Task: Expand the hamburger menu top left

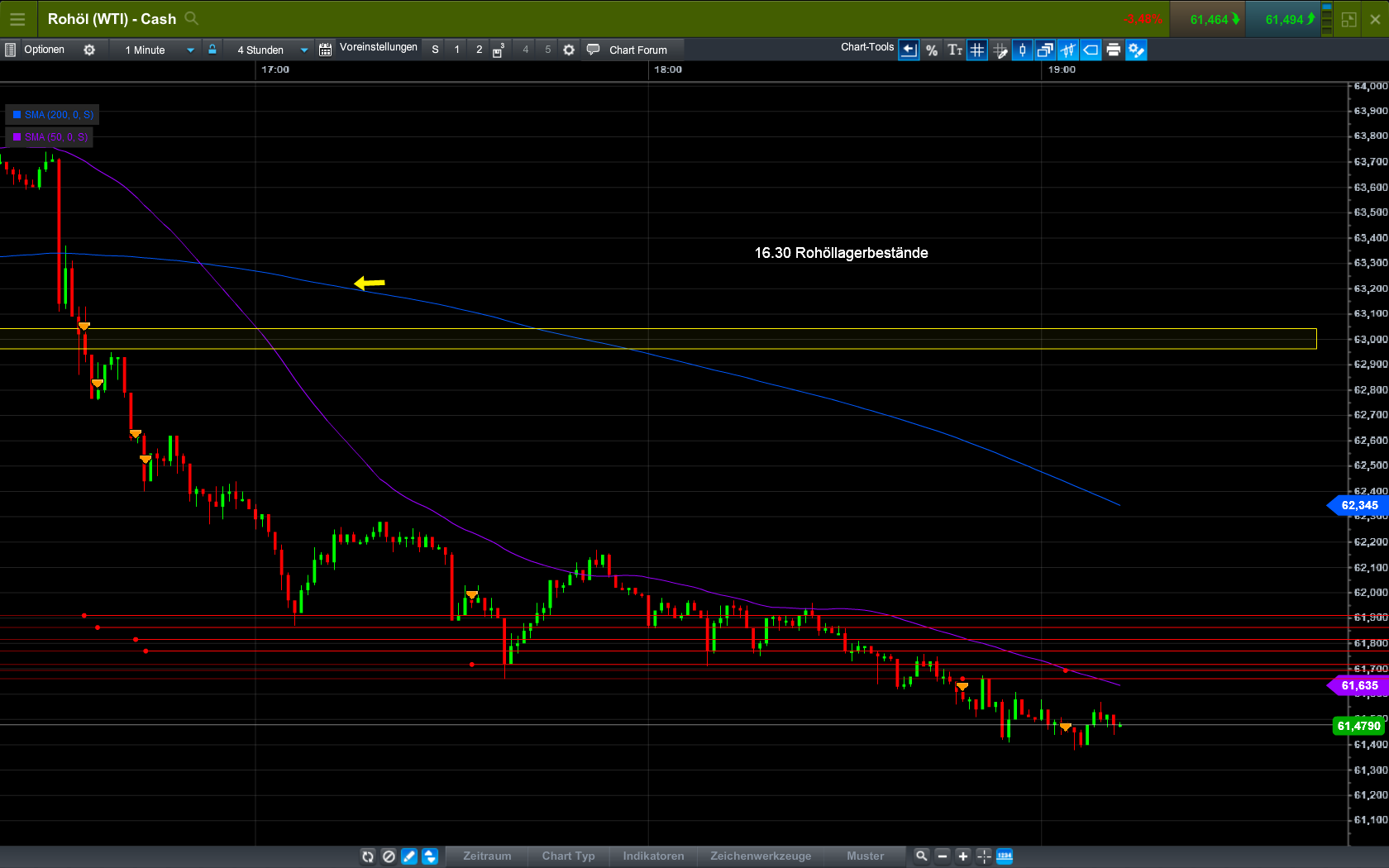Action: click(x=18, y=18)
